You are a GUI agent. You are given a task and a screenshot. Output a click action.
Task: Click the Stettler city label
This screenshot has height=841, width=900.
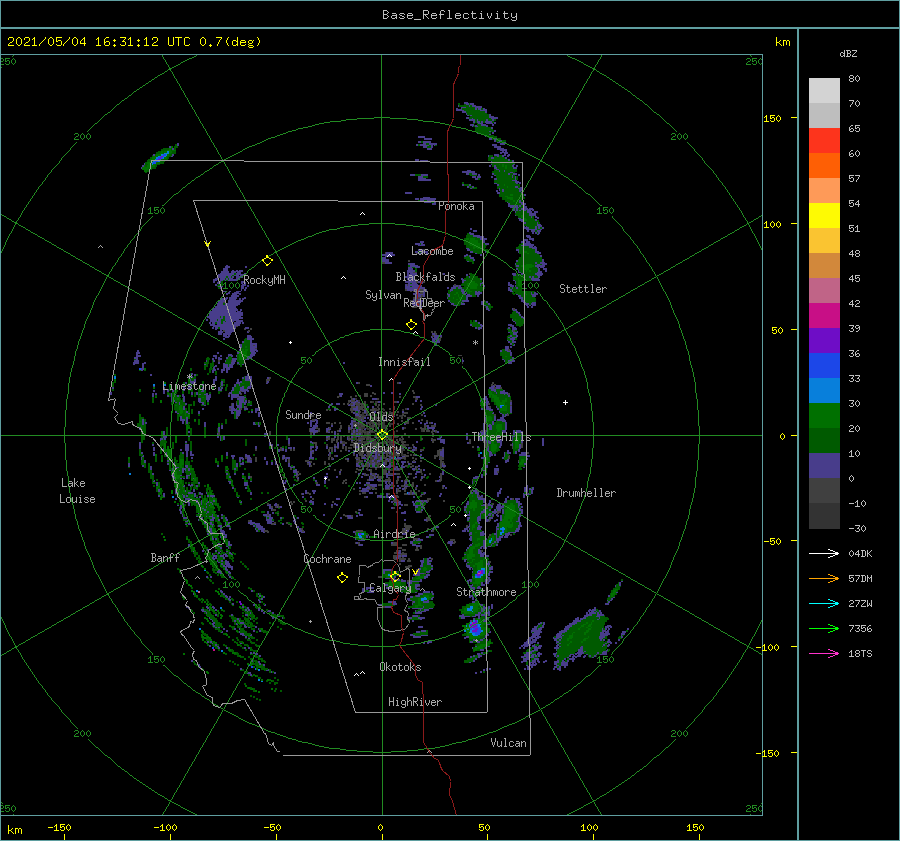tap(583, 289)
